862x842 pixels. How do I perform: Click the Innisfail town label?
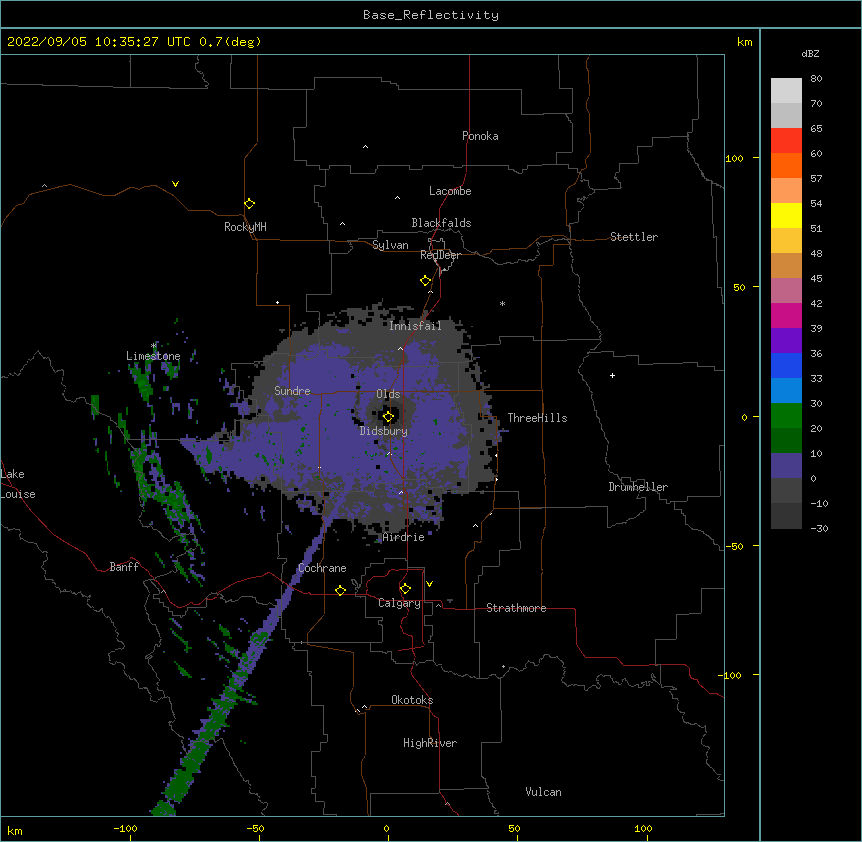416,326
